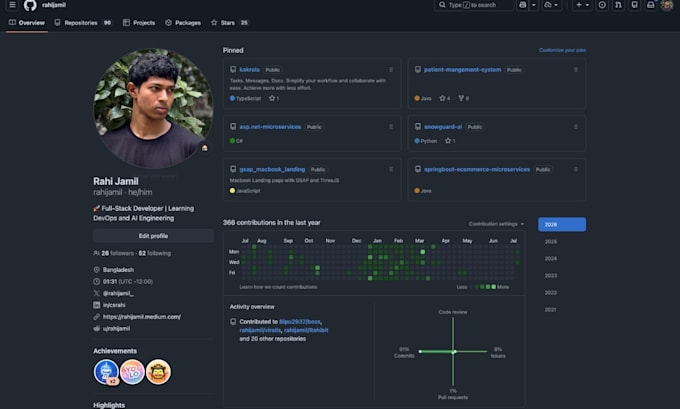This screenshot has height=409, width=680.
Task: Expand the plus Create new dropdown
Action: (582, 5)
